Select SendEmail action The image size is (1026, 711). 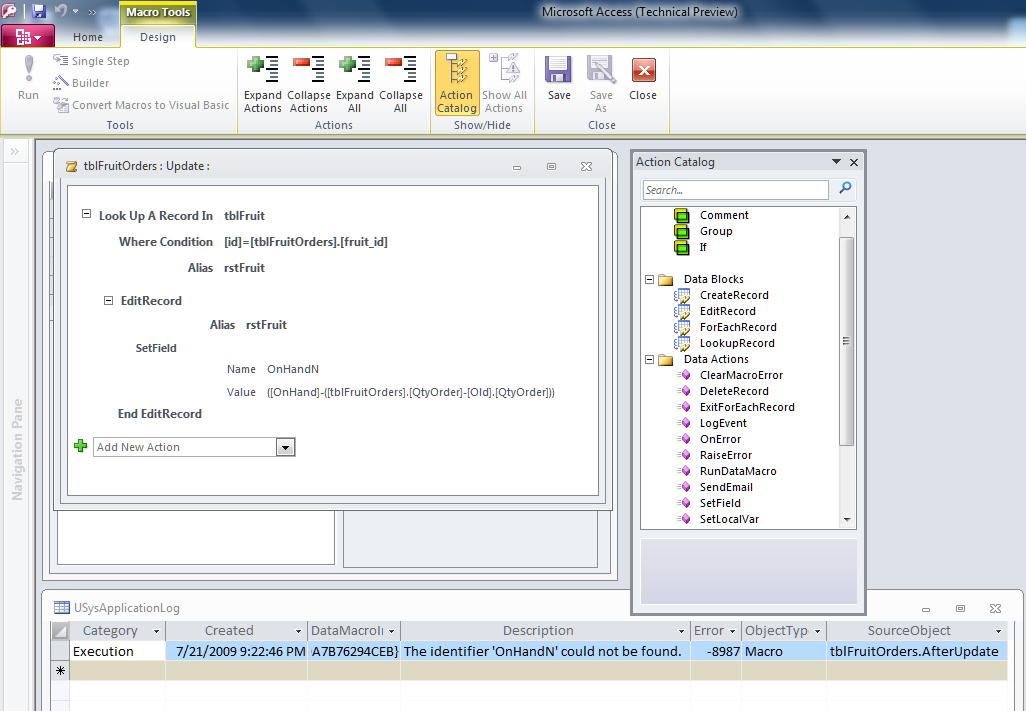[x=726, y=487]
